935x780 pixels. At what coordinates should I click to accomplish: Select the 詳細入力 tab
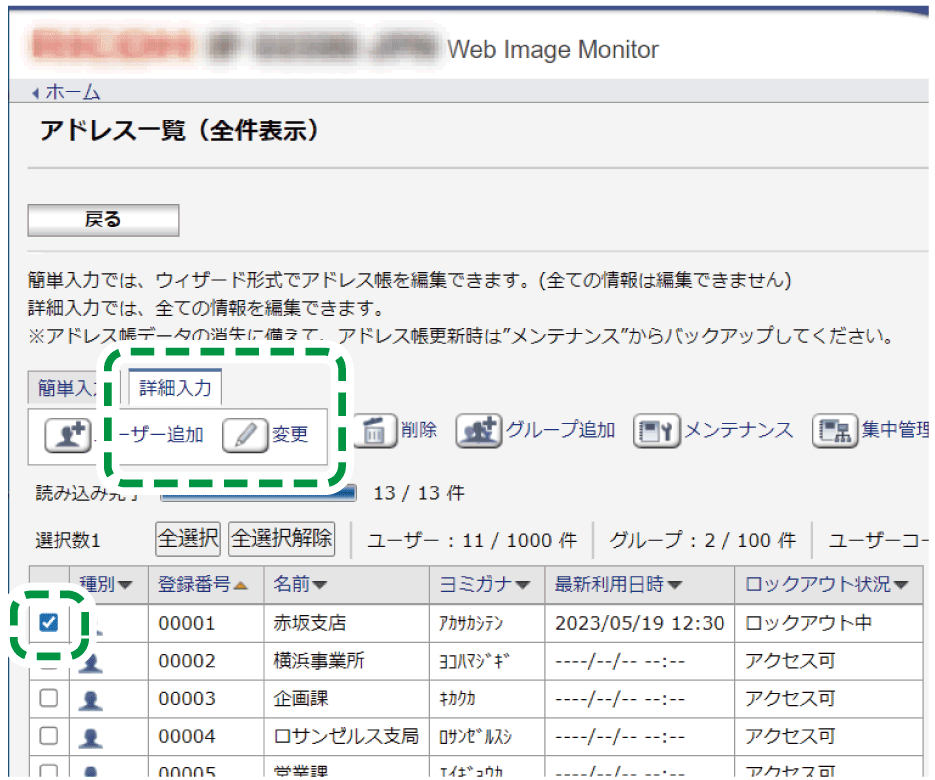point(172,387)
